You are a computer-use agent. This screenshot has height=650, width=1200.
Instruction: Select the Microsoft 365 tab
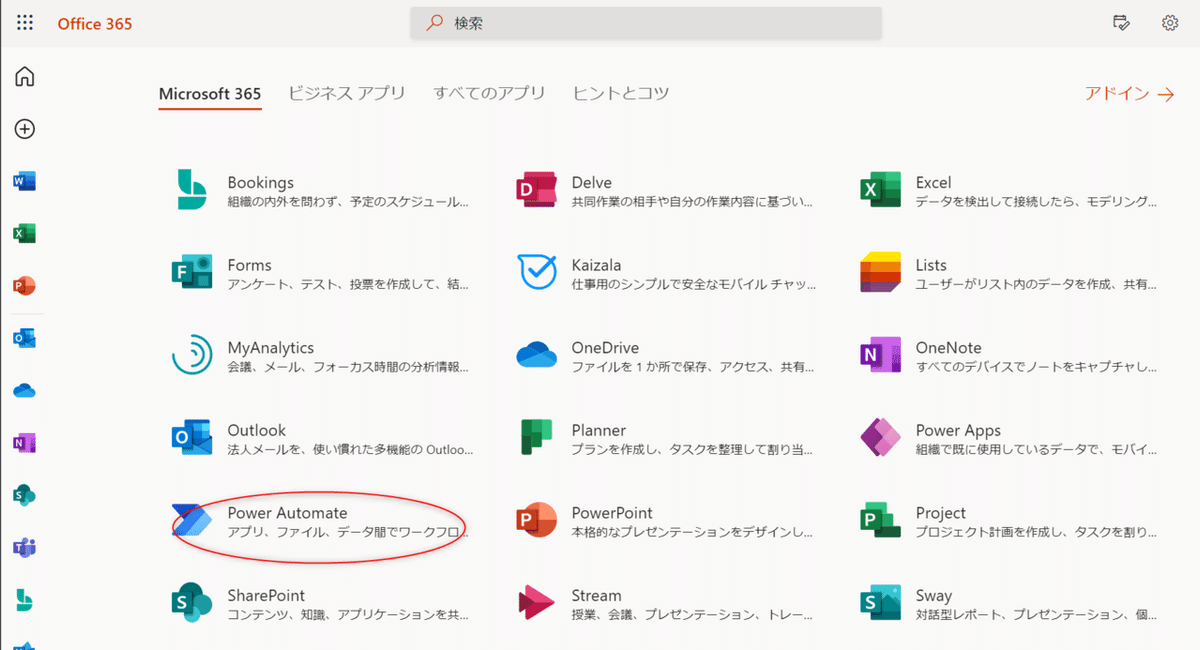pos(210,94)
